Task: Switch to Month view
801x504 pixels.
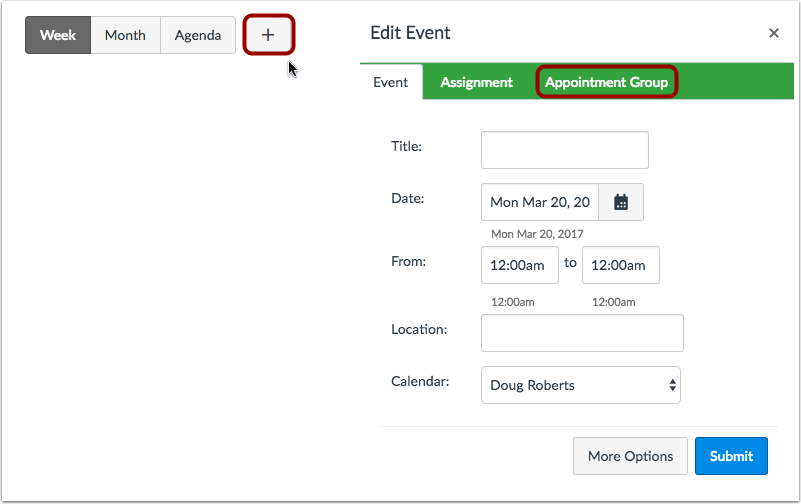Action: click(x=125, y=35)
